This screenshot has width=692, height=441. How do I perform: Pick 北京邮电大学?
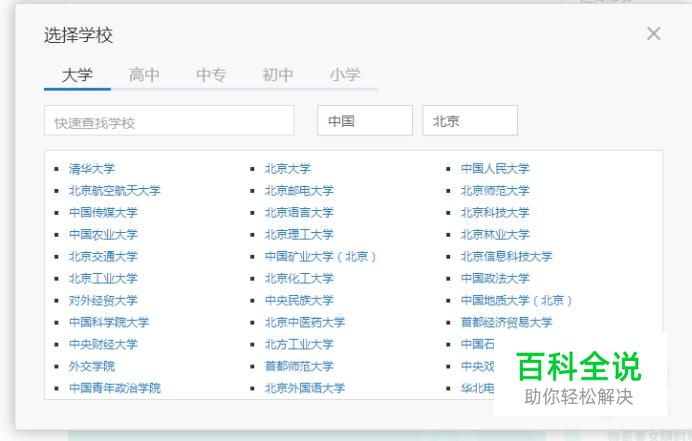point(299,191)
